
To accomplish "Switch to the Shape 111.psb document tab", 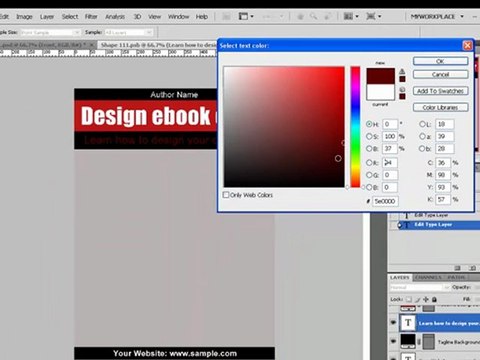I will [157, 45].
